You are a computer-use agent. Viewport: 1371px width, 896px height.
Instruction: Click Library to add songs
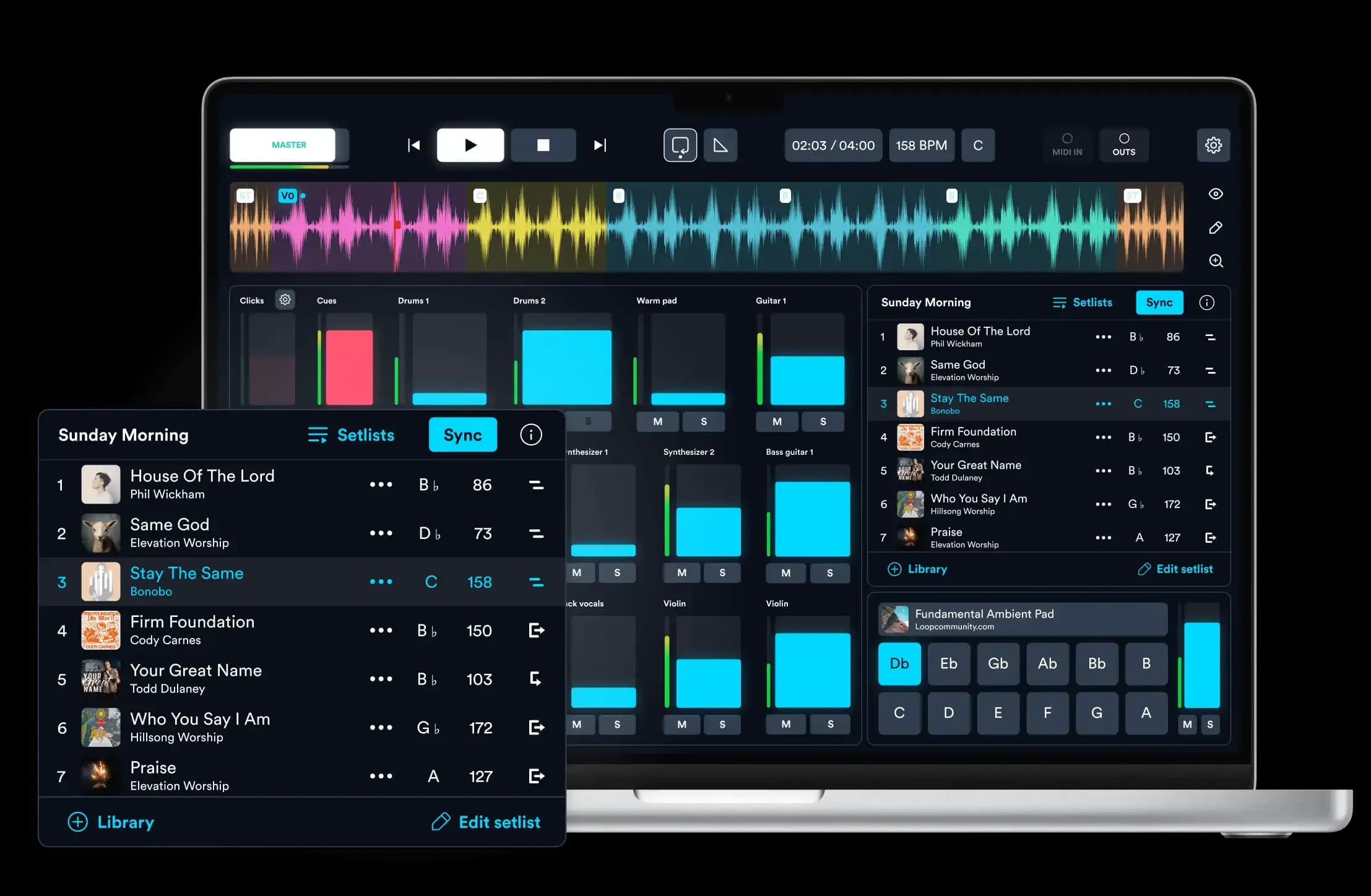click(111, 822)
